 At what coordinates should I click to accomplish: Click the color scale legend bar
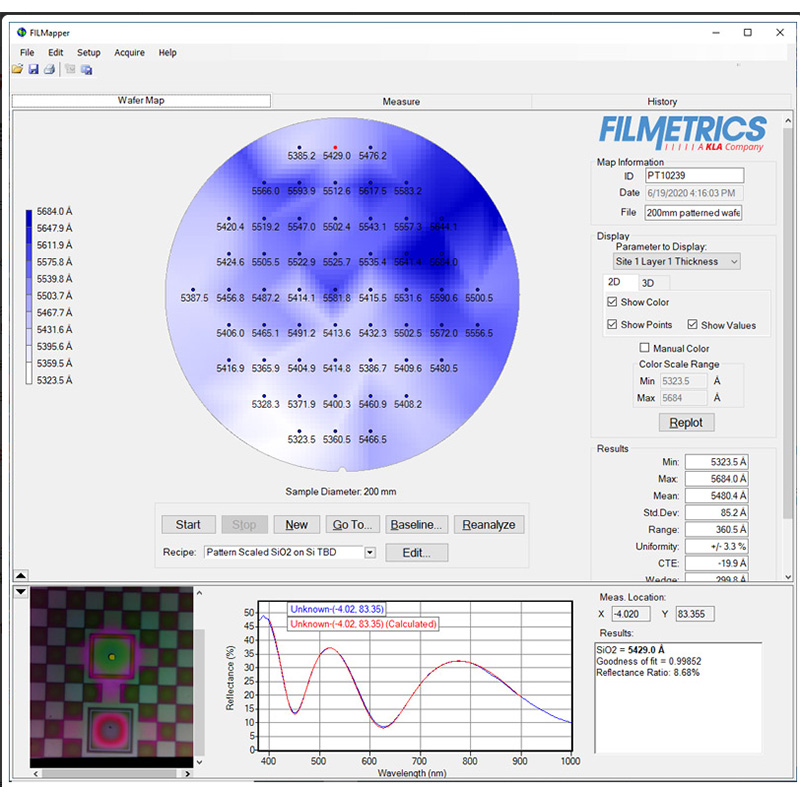[x=31, y=295]
